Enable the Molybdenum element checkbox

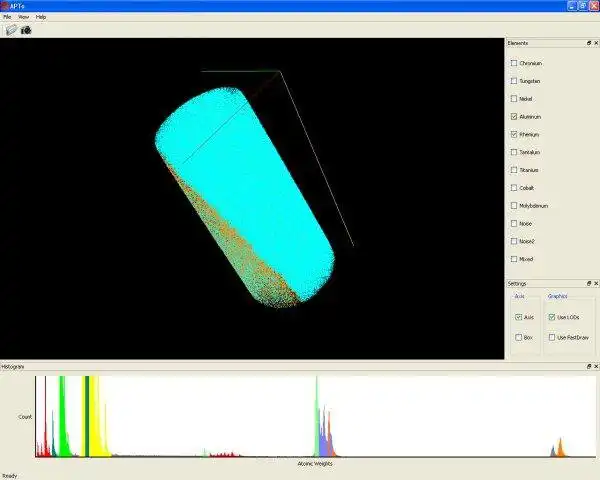[514, 206]
